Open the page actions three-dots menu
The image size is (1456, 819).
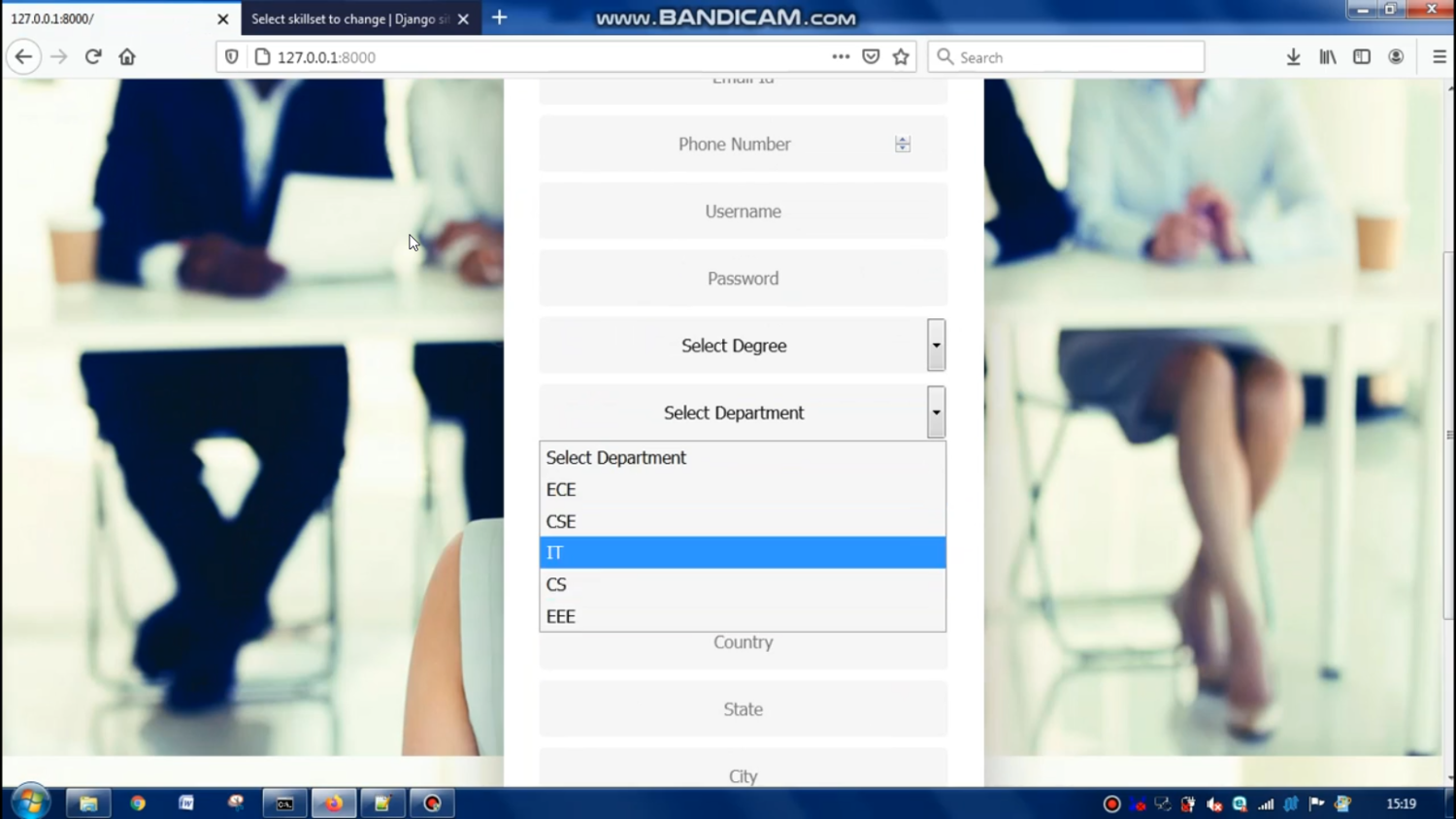click(841, 57)
